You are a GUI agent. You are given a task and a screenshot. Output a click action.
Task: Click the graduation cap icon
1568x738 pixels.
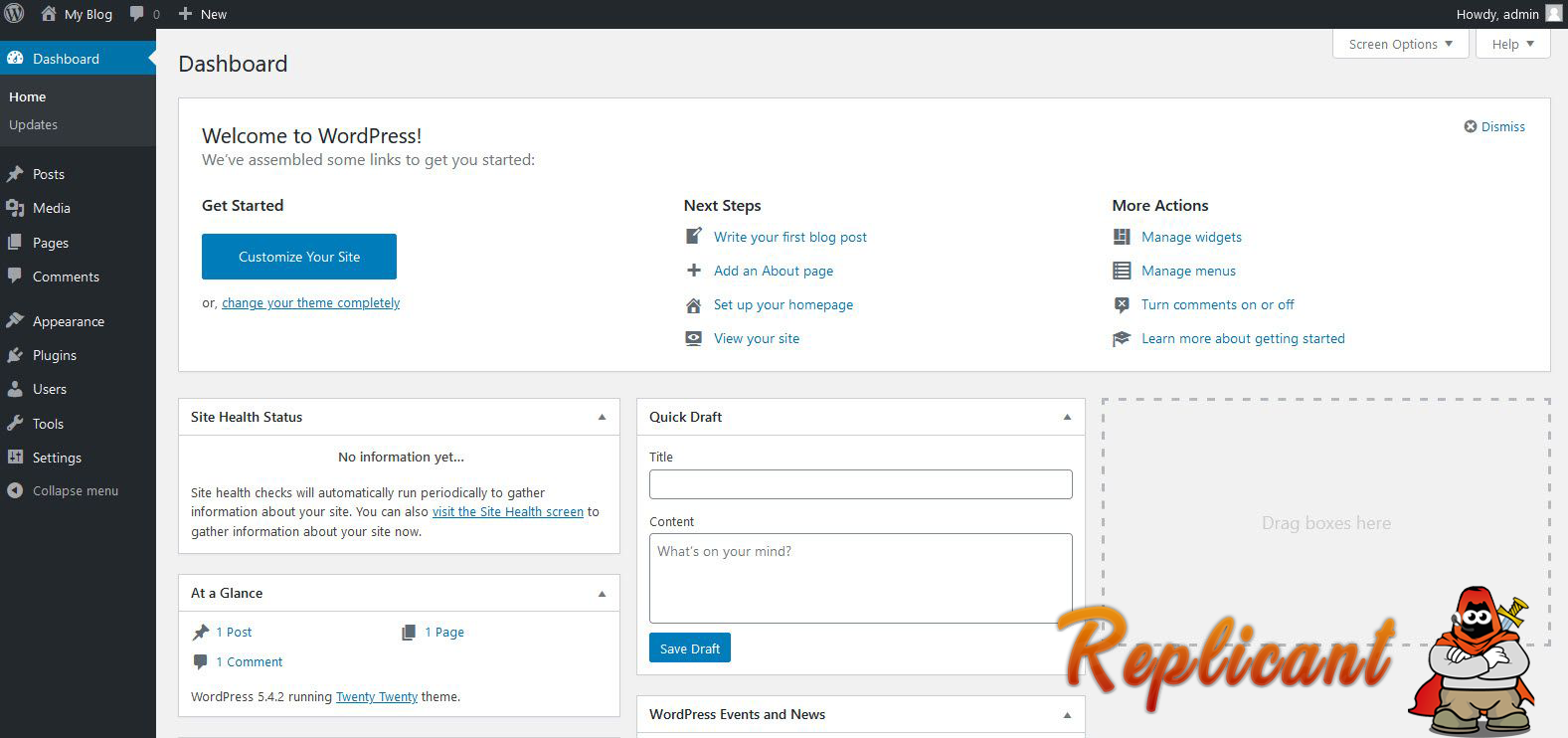click(x=1122, y=339)
